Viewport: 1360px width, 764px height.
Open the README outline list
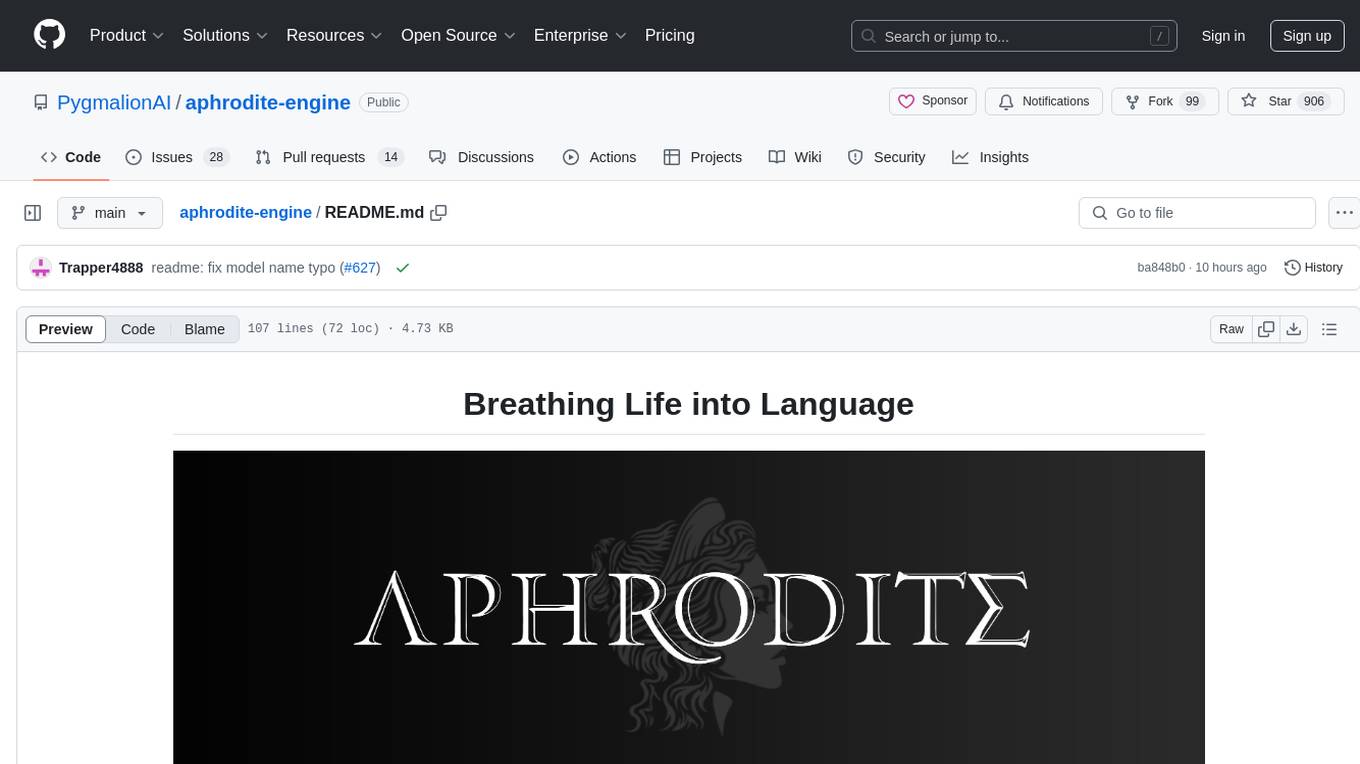(1329, 329)
